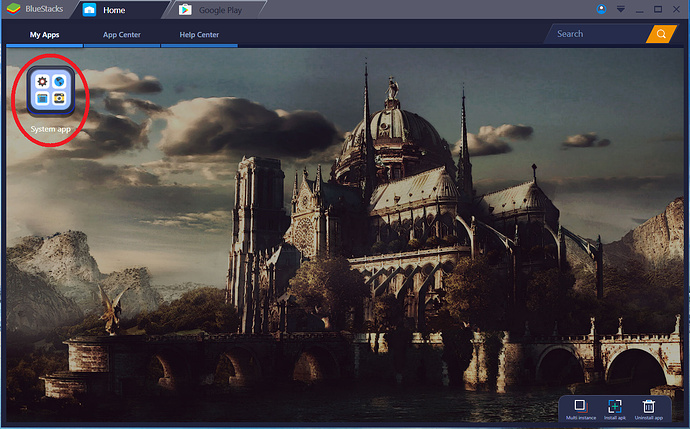Open Multi instance manager
Screen dimensions: 690x429
coord(580,409)
